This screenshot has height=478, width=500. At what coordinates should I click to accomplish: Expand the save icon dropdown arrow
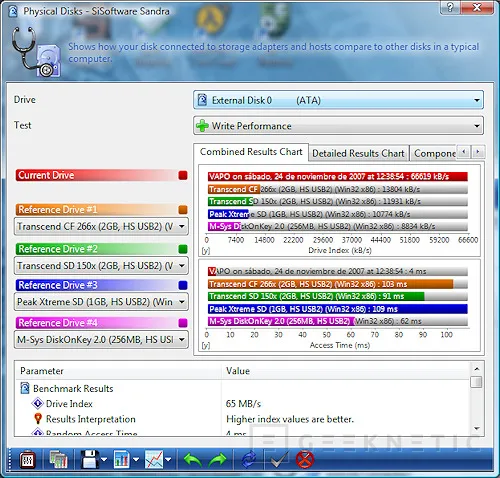104,460
